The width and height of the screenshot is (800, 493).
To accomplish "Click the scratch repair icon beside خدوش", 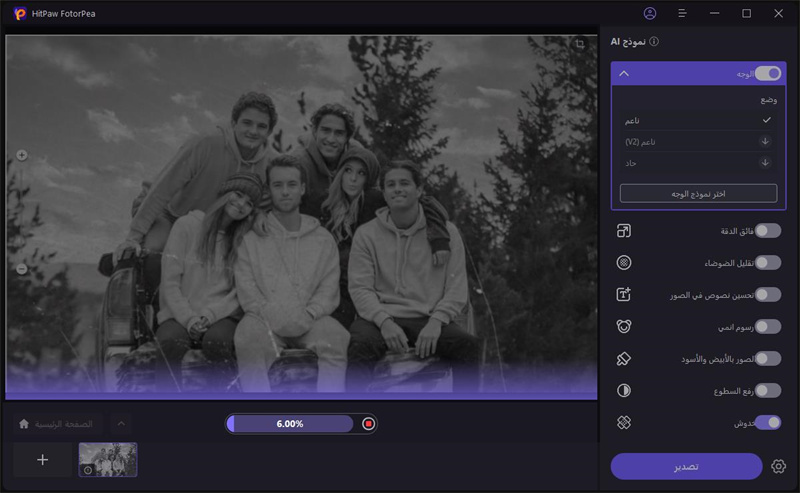I will pyautogui.click(x=623, y=423).
